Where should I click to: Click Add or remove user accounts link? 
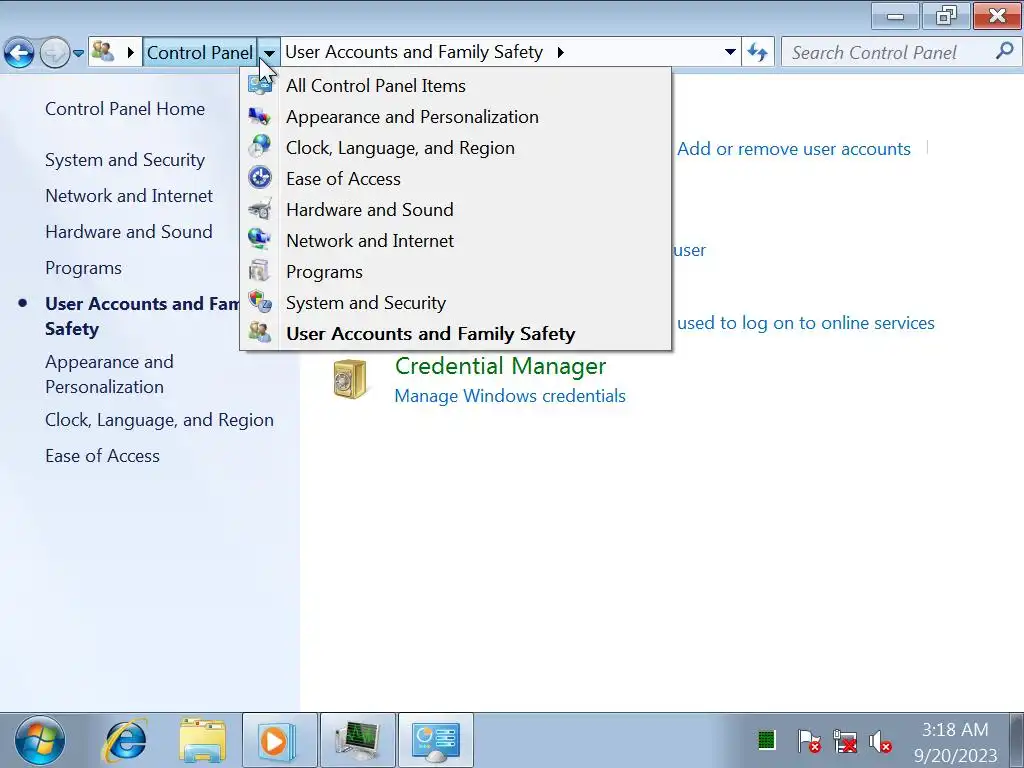(793, 149)
